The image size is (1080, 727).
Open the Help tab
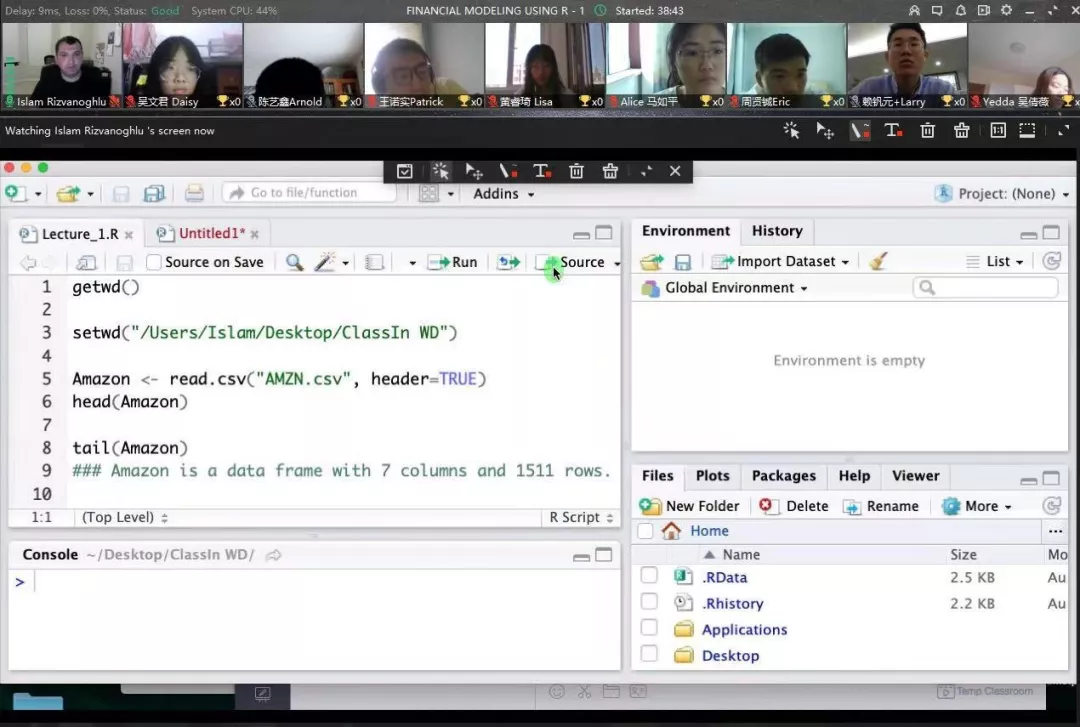click(854, 475)
